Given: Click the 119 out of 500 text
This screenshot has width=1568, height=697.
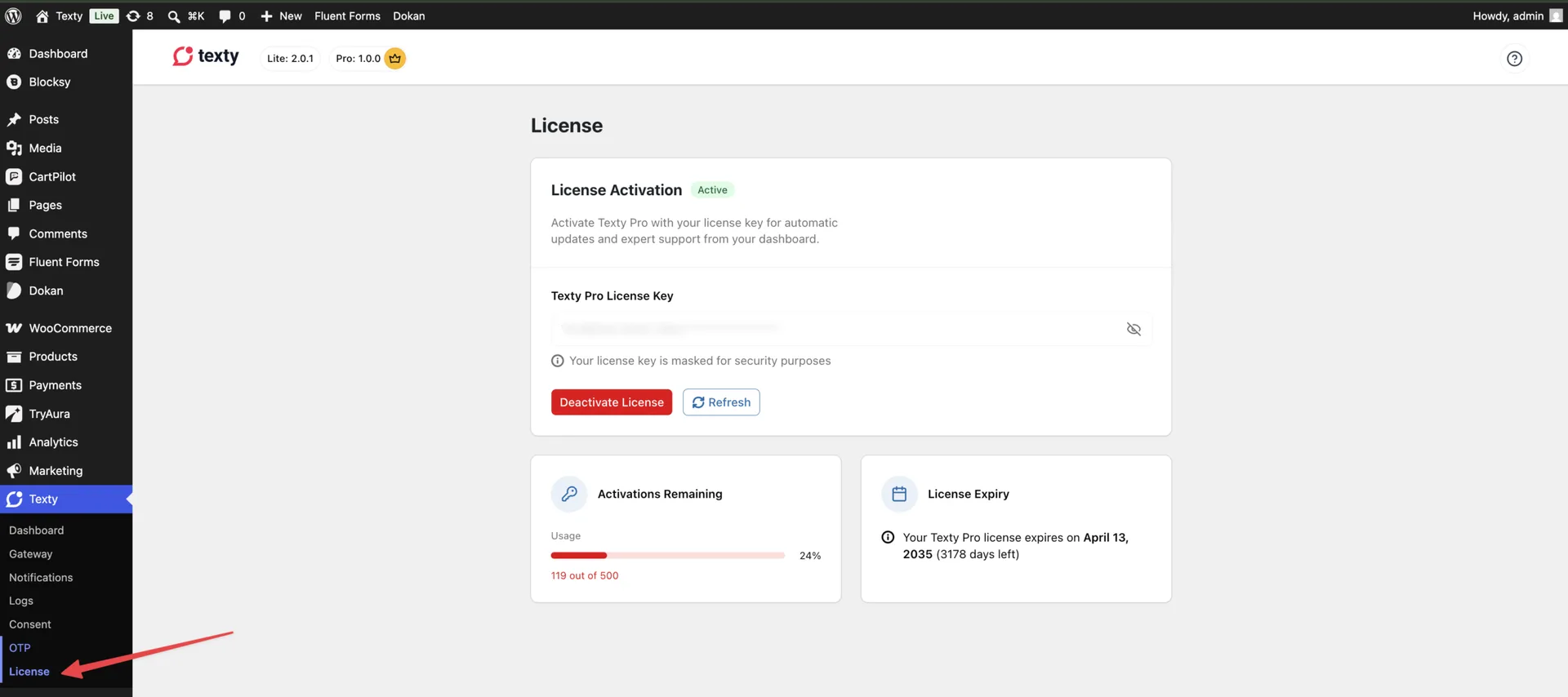Looking at the screenshot, I should coord(585,575).
